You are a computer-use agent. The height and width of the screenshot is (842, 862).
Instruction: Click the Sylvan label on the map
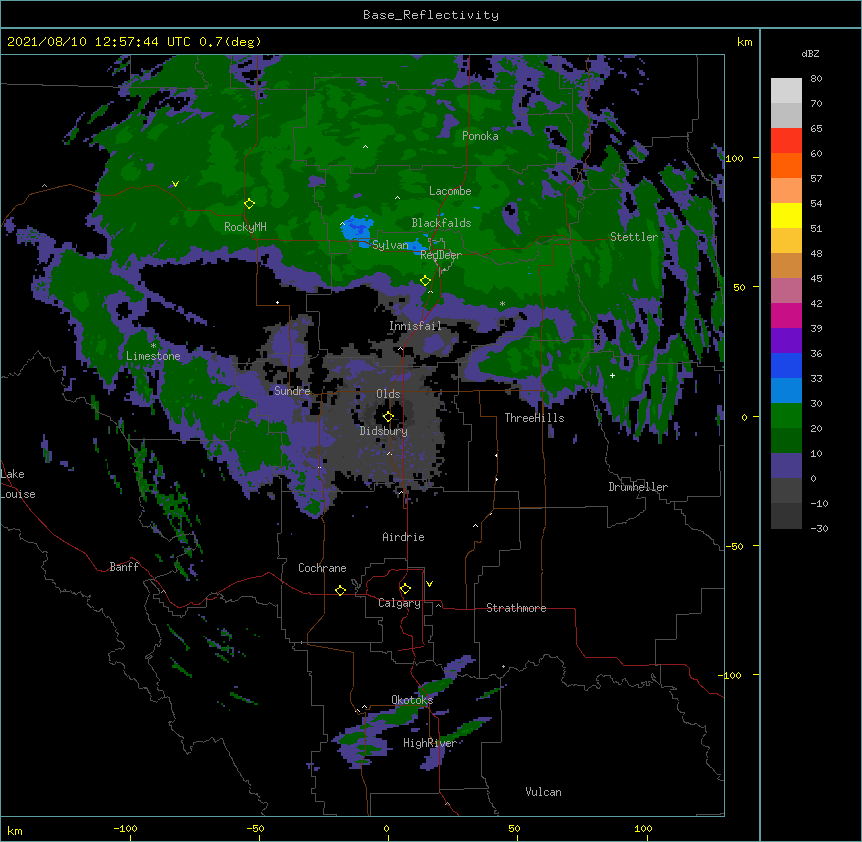390,245
